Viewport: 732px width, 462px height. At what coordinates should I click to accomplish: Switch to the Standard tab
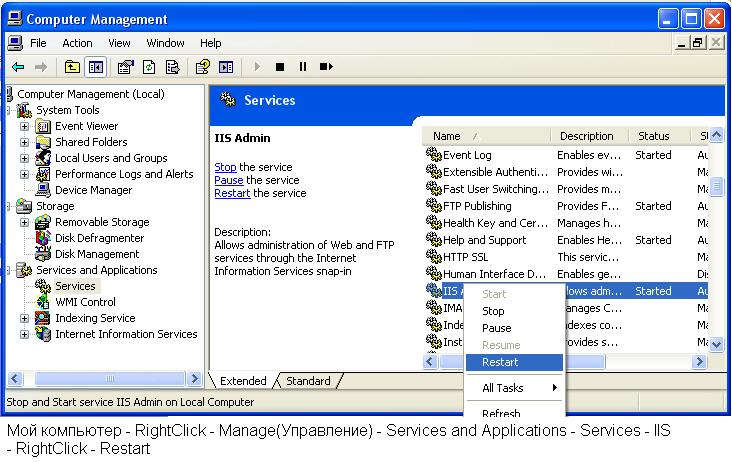click(x=308, y=381)
